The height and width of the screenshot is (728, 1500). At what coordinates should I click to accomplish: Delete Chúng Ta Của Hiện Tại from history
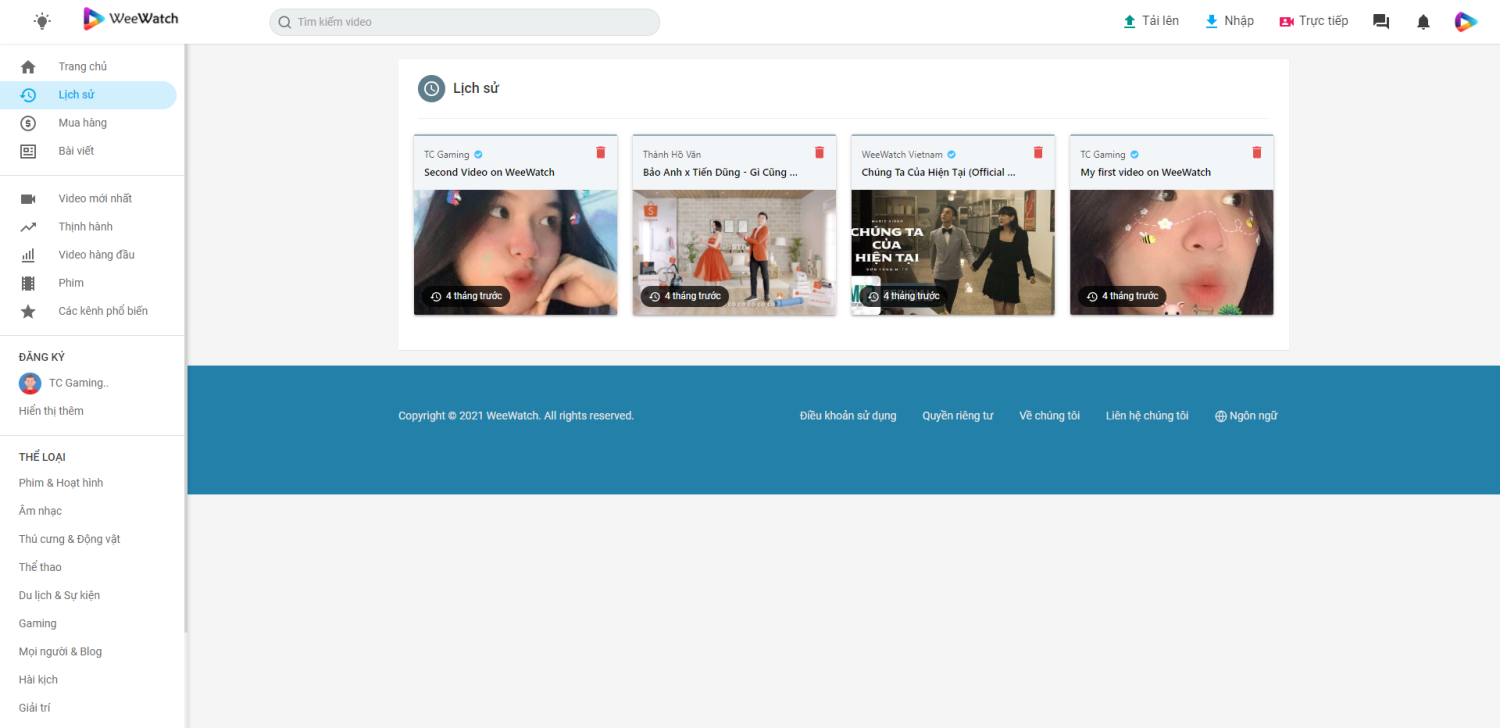(x=1038, y=152)
